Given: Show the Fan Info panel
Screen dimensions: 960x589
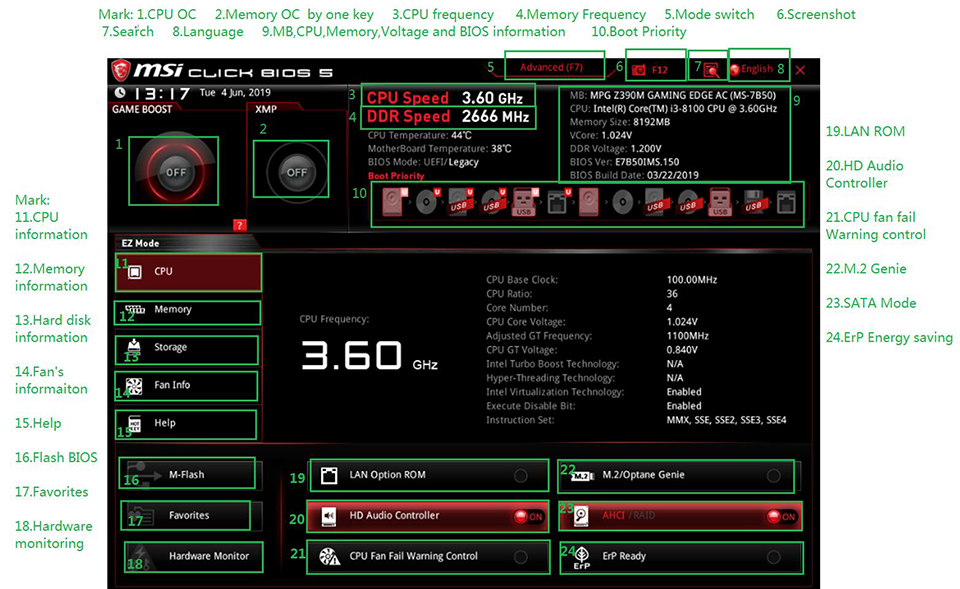Looking at the screenshot, I should point(189,385).
